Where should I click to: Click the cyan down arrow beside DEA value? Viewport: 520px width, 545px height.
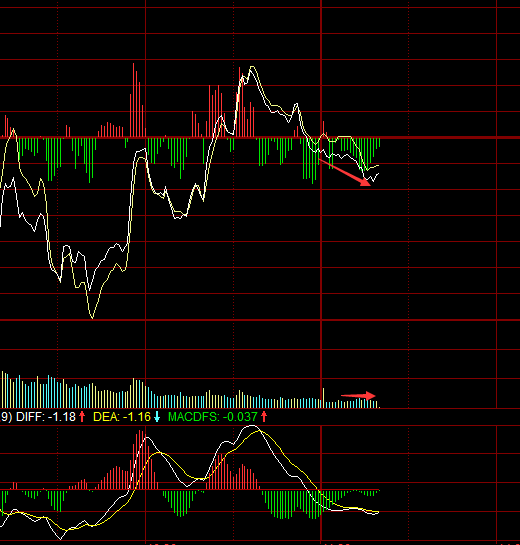pyautogui.click(x=157, y=416)
